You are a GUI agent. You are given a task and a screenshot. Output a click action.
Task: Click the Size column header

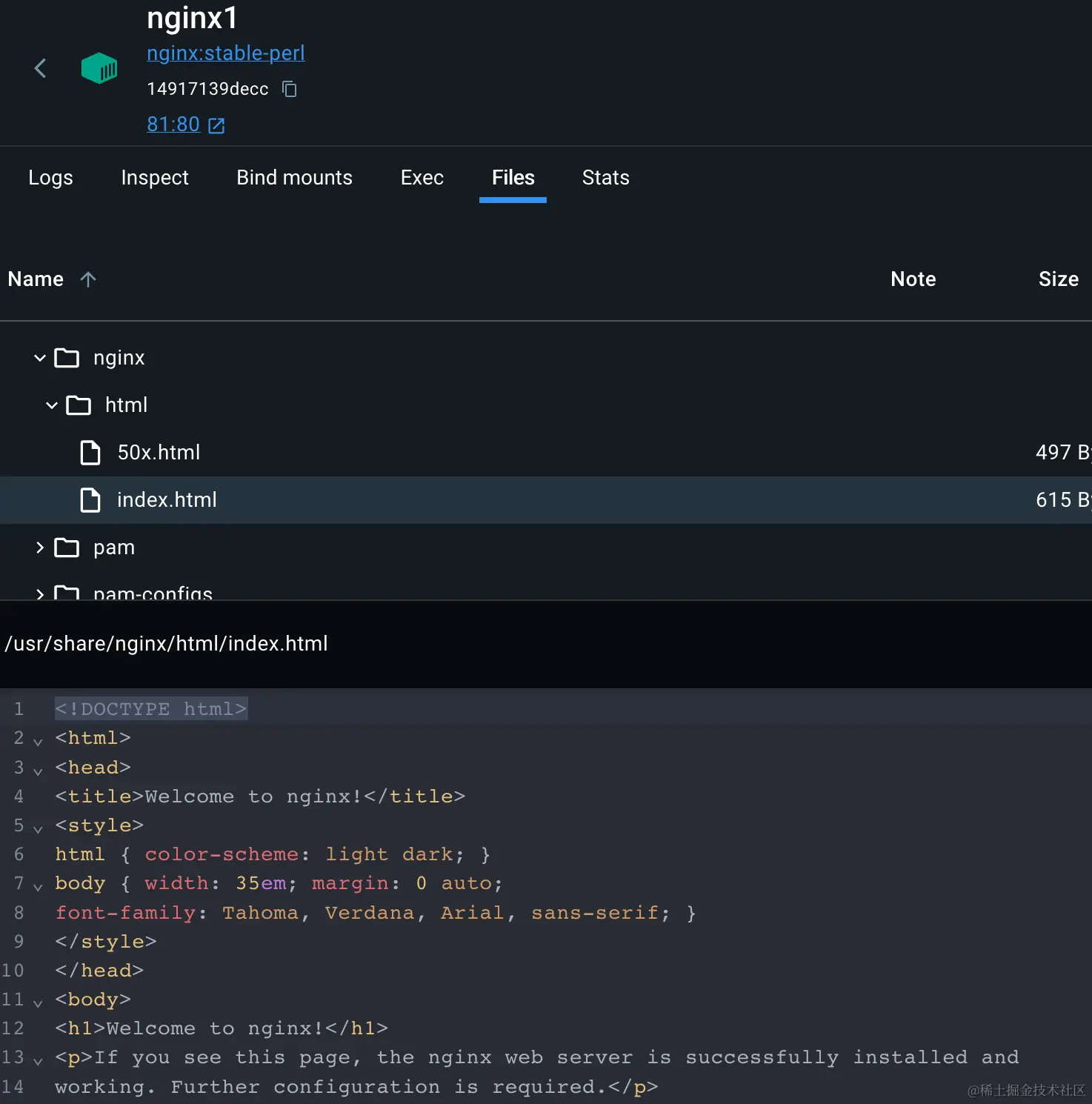point(1058,279)
